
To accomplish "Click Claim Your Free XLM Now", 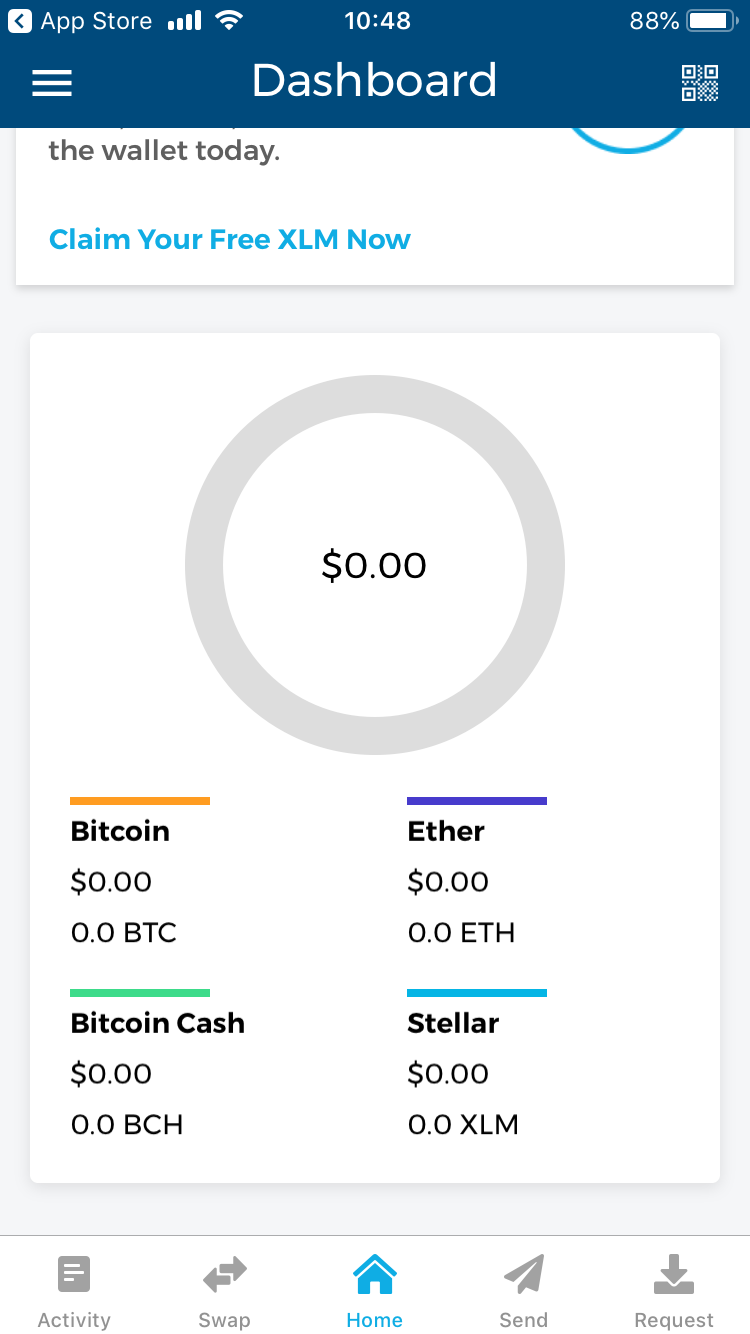I will (x=230, y=240).
